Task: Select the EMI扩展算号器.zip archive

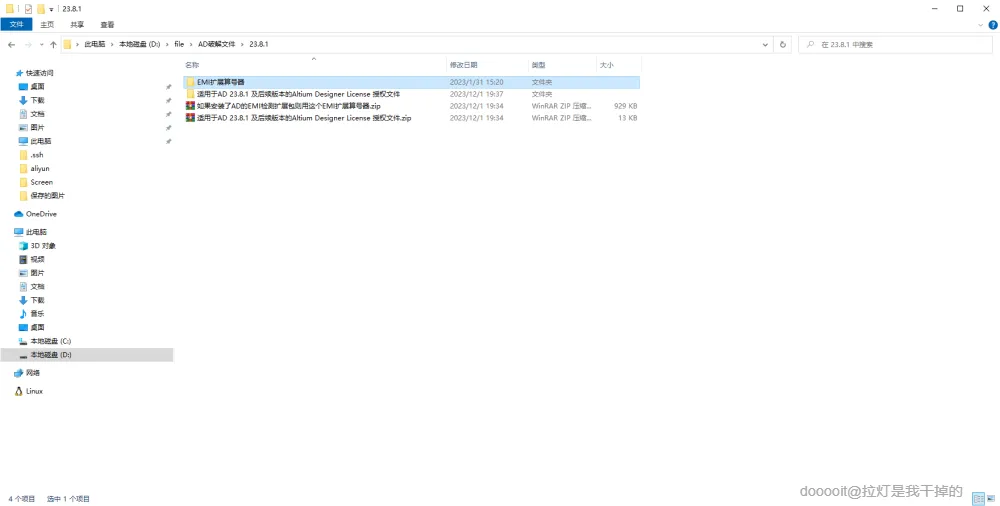Action: pyautogui.click(x=411, y=106)
